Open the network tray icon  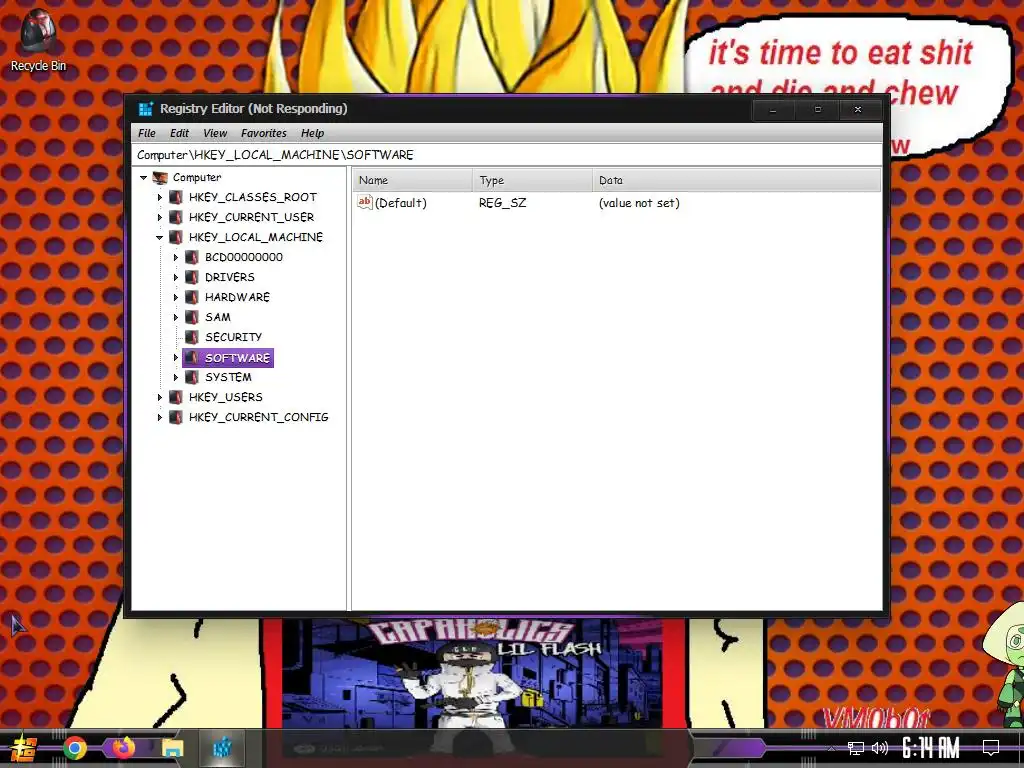click(x=856, y=748)
